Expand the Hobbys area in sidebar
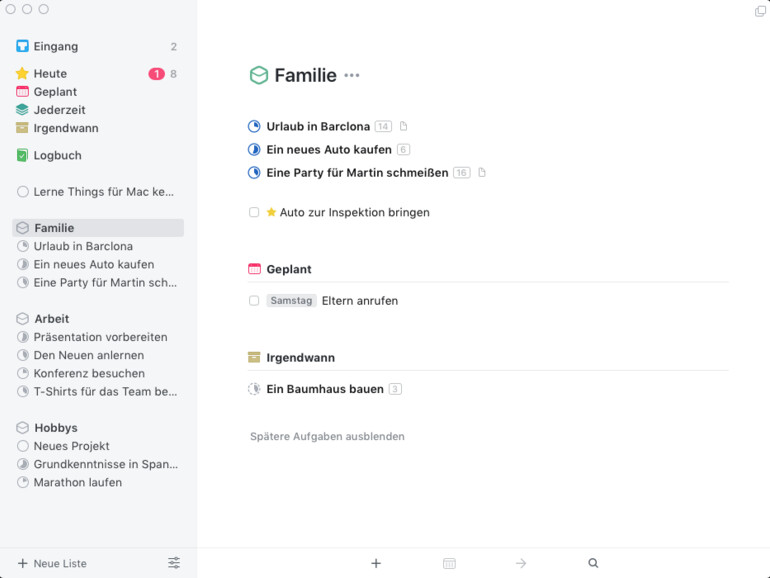Image resolution: width=770 pixels, height=578 pixels. coord(55,428)
